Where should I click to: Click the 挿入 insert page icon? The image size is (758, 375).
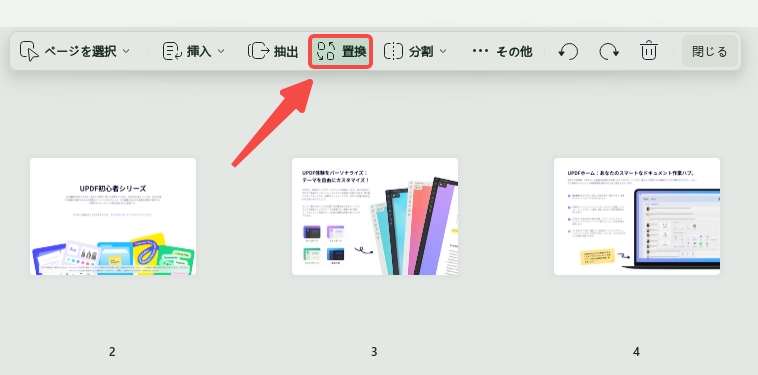click(x=172, y=51)
